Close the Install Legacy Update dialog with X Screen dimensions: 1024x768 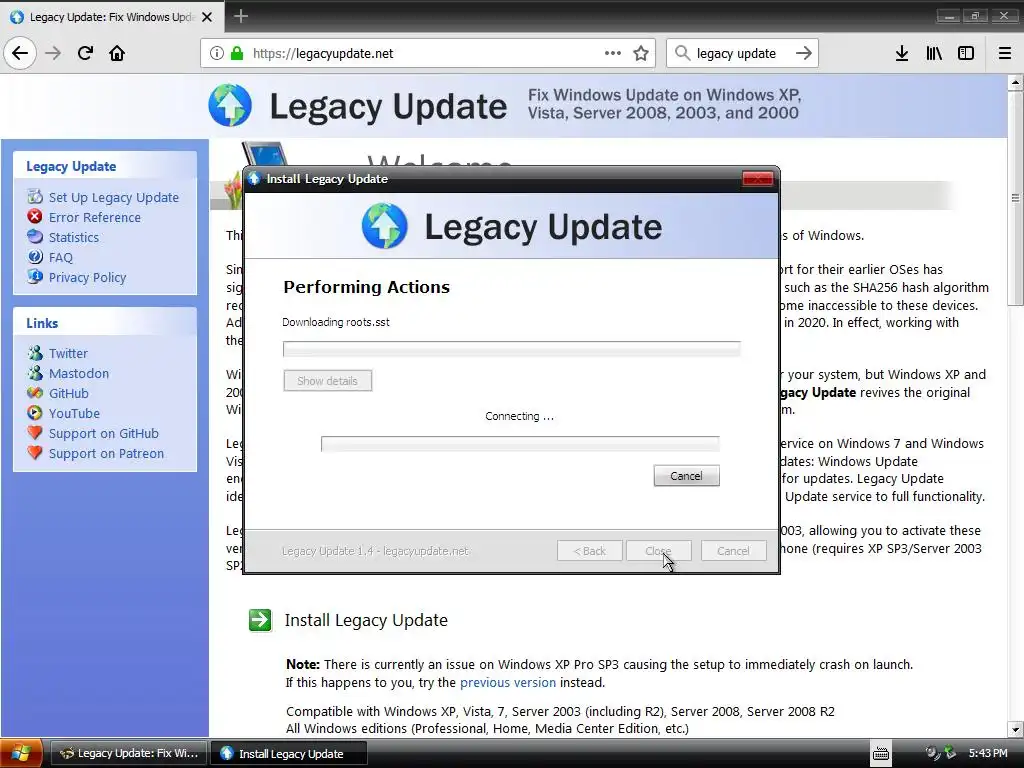(758, 179)
